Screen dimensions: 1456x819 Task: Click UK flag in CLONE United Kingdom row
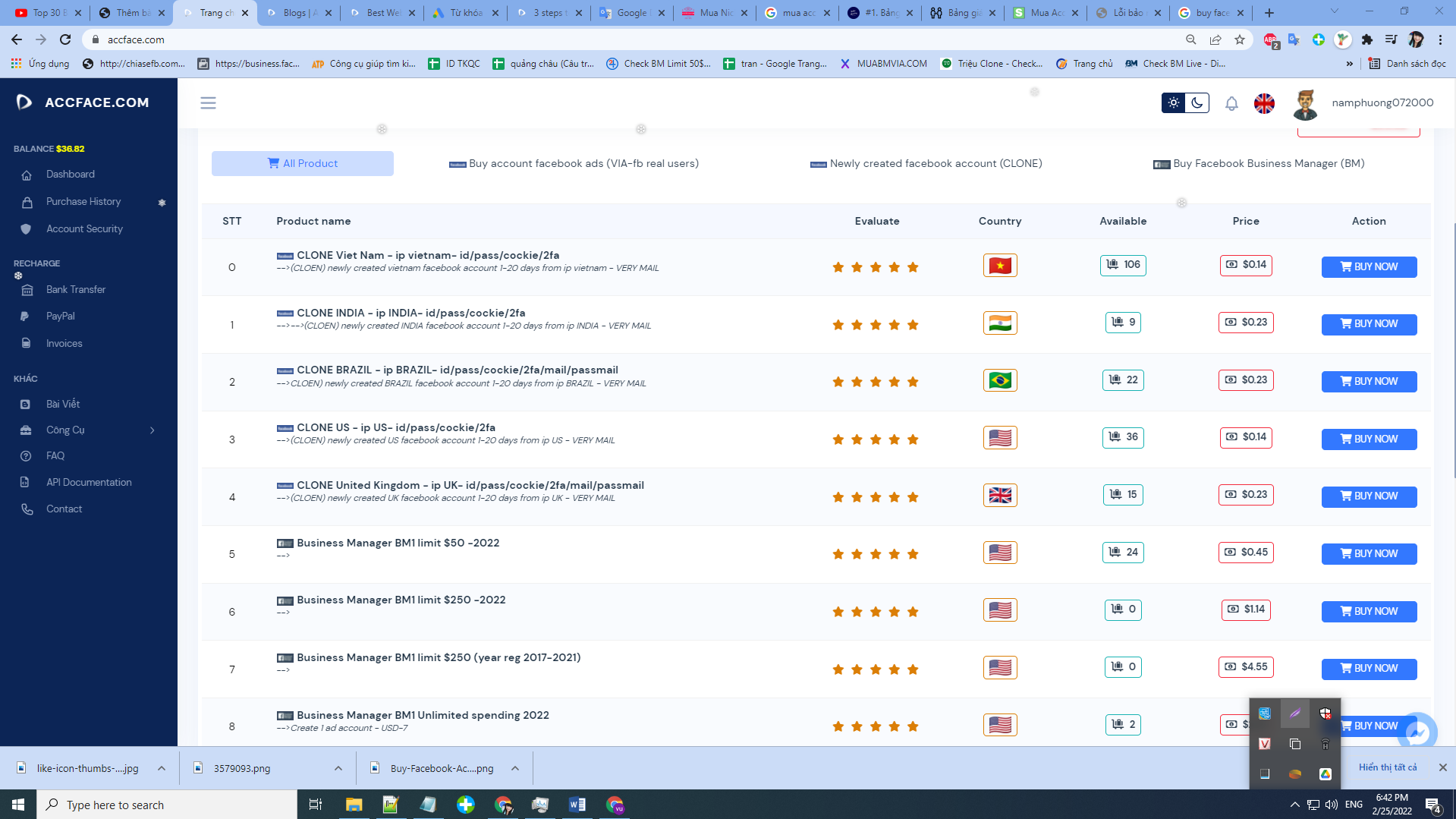point(1000,496)
